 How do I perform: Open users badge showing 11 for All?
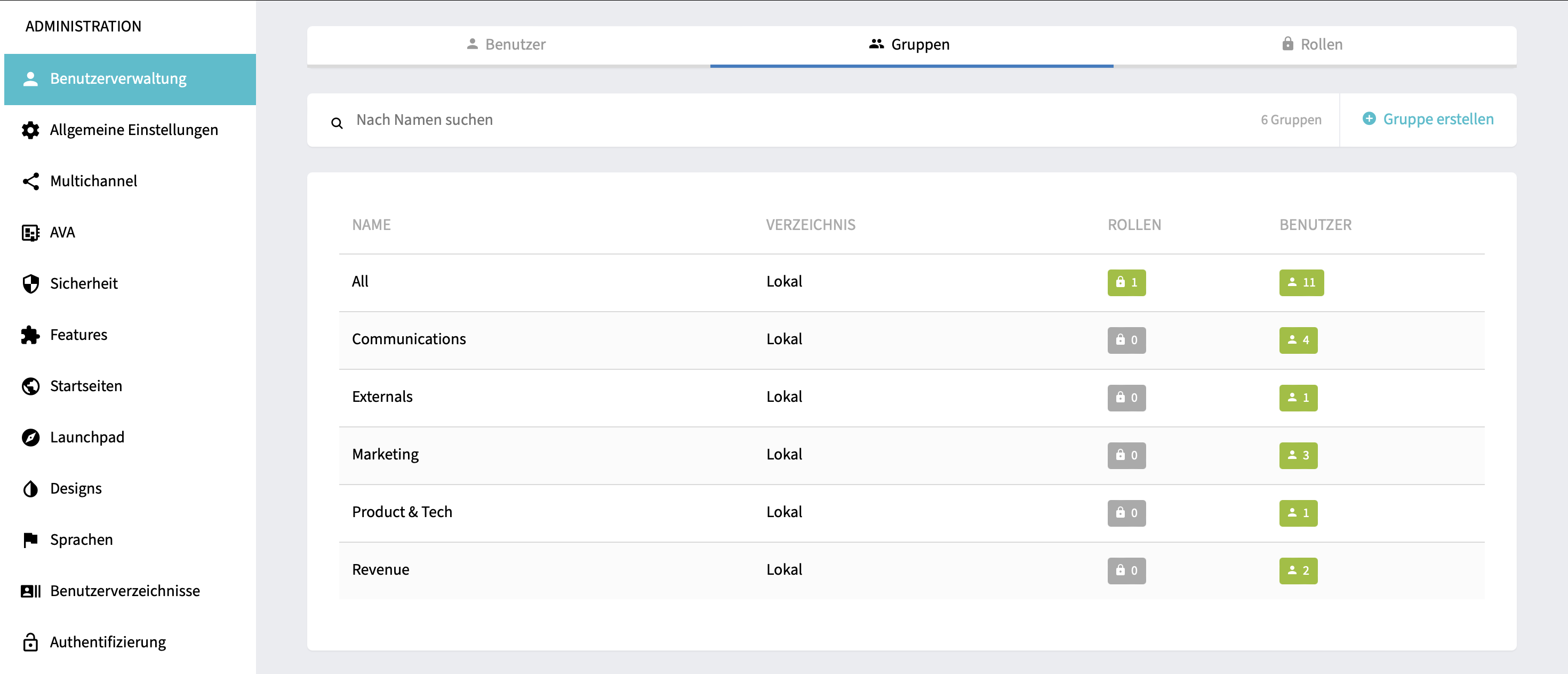coord(1301,282)
